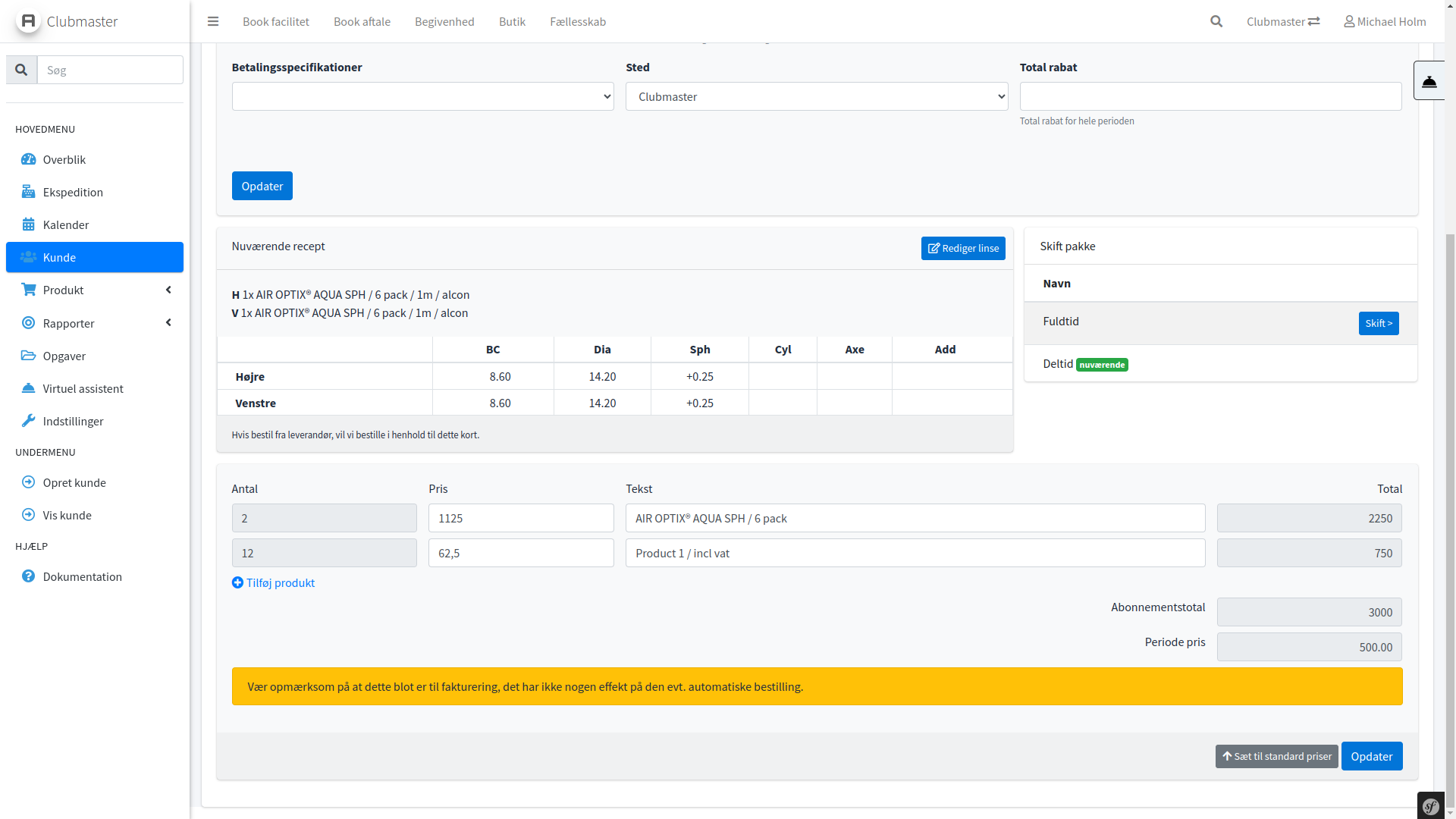Open Virtuel assistent in sidebar

coord(83,388)
